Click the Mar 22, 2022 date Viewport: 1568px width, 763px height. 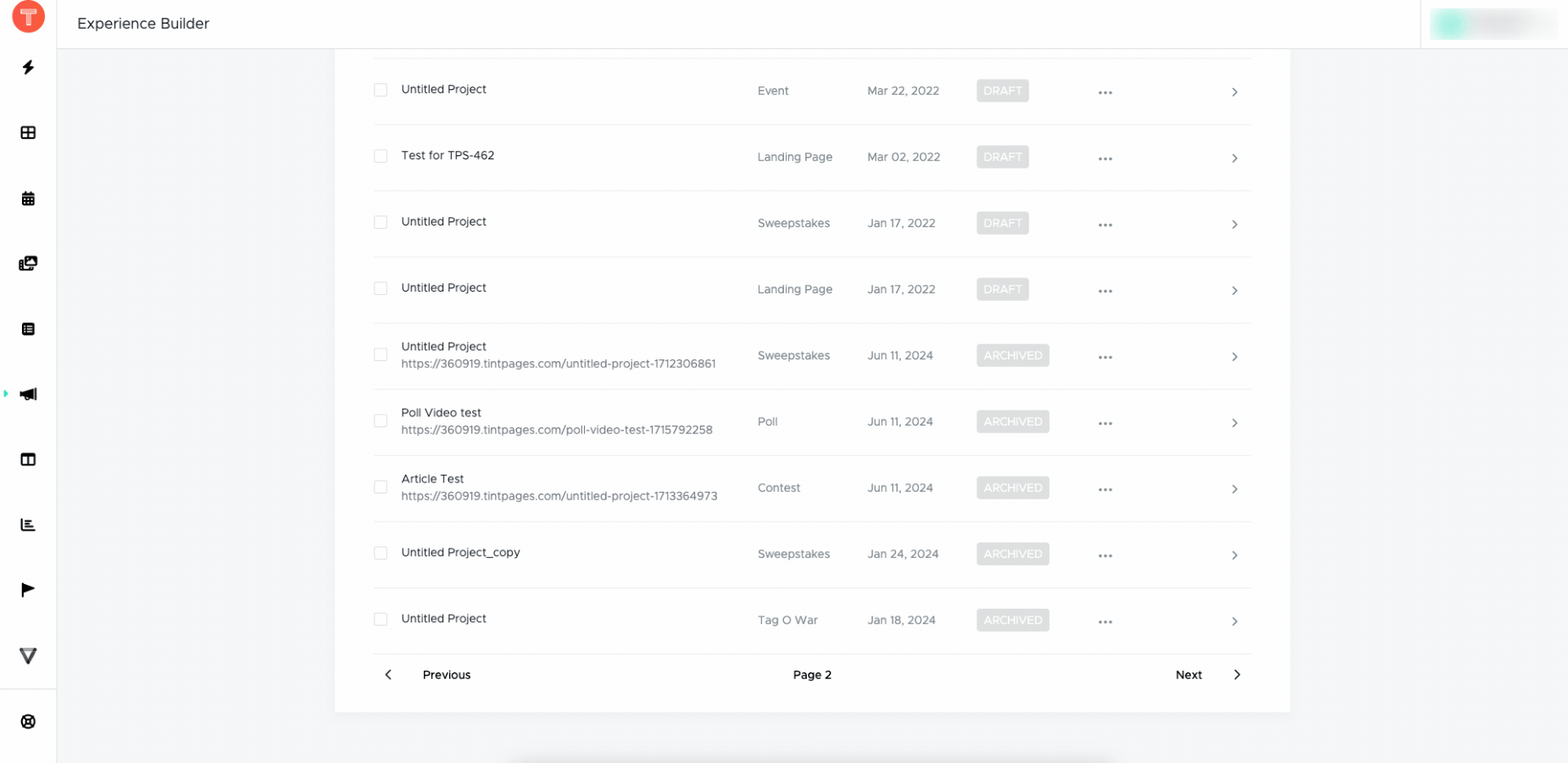(x=903, y=91)
